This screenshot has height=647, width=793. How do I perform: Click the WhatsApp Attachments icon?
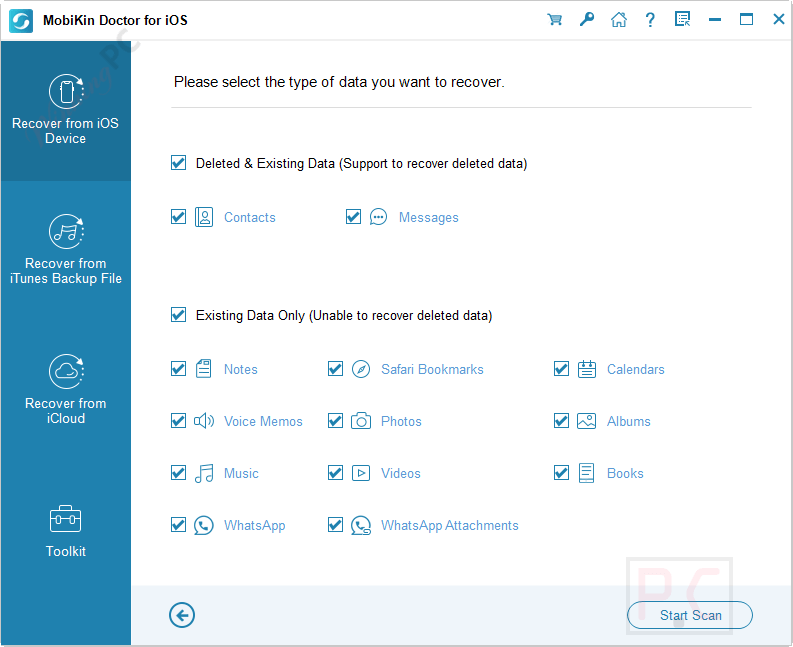pos(361,526)
